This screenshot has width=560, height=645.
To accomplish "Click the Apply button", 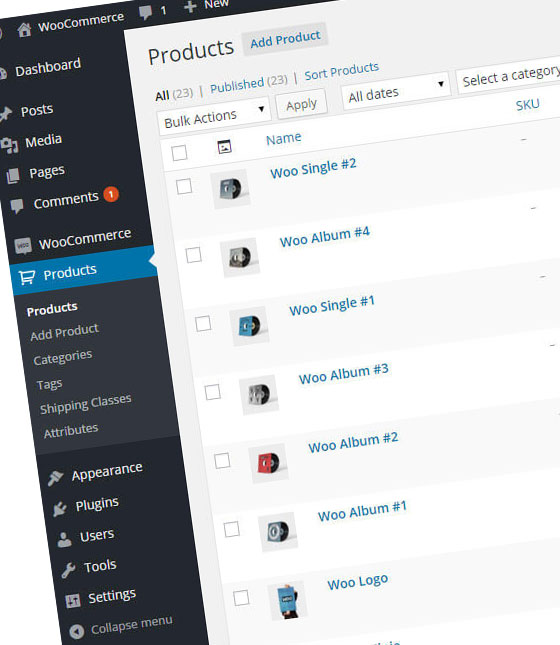I will (302, 104).
